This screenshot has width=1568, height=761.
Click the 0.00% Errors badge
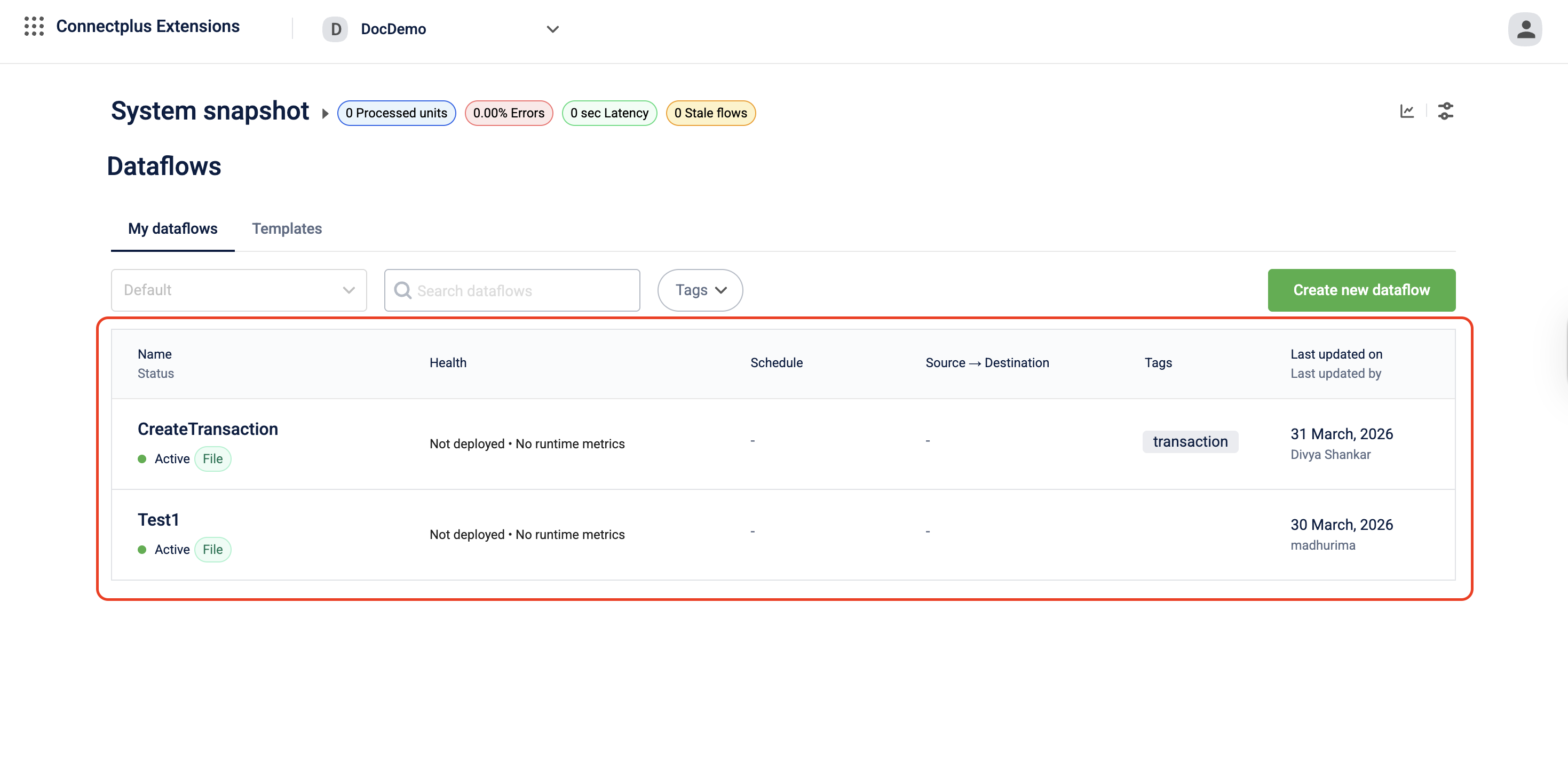[x=508, y=113]
